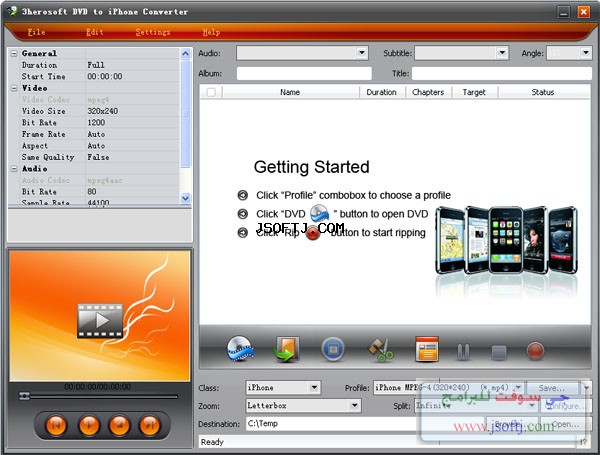Open the Subtitle dropdown
Viewport: 600px width, 455px height.
(x=502, y=53)
